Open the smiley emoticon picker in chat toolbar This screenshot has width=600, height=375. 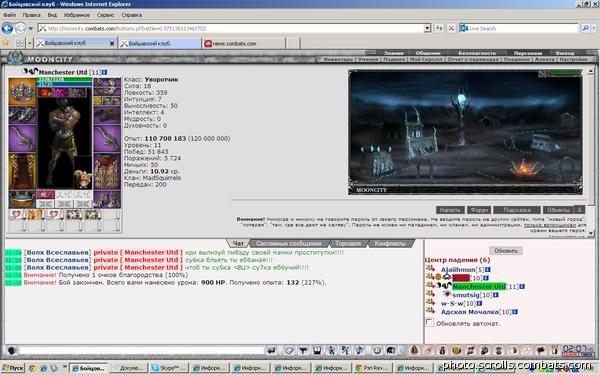pyautogui.click(x=377, y=350)
